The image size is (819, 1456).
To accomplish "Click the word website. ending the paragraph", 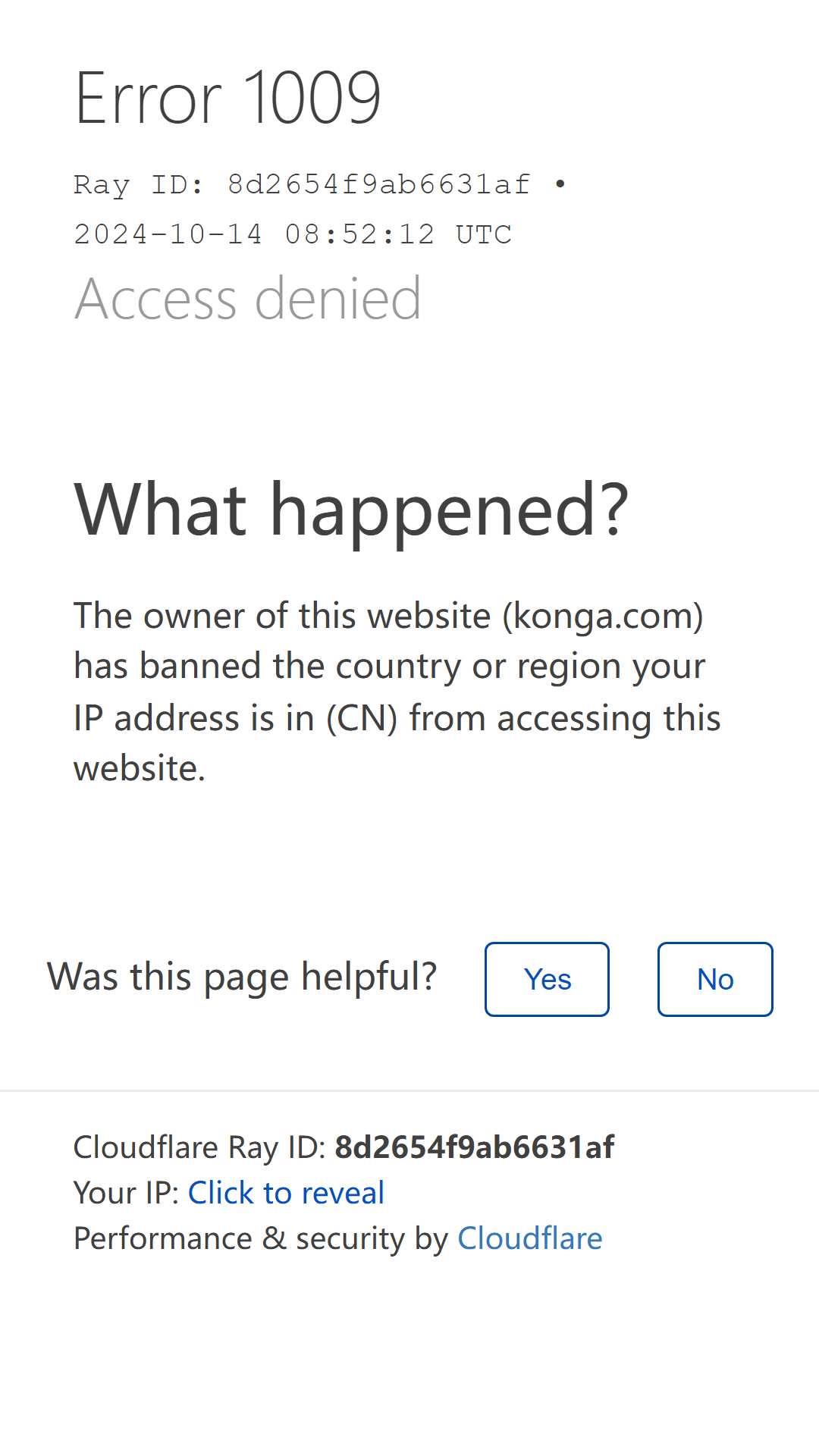I will 140,768.
